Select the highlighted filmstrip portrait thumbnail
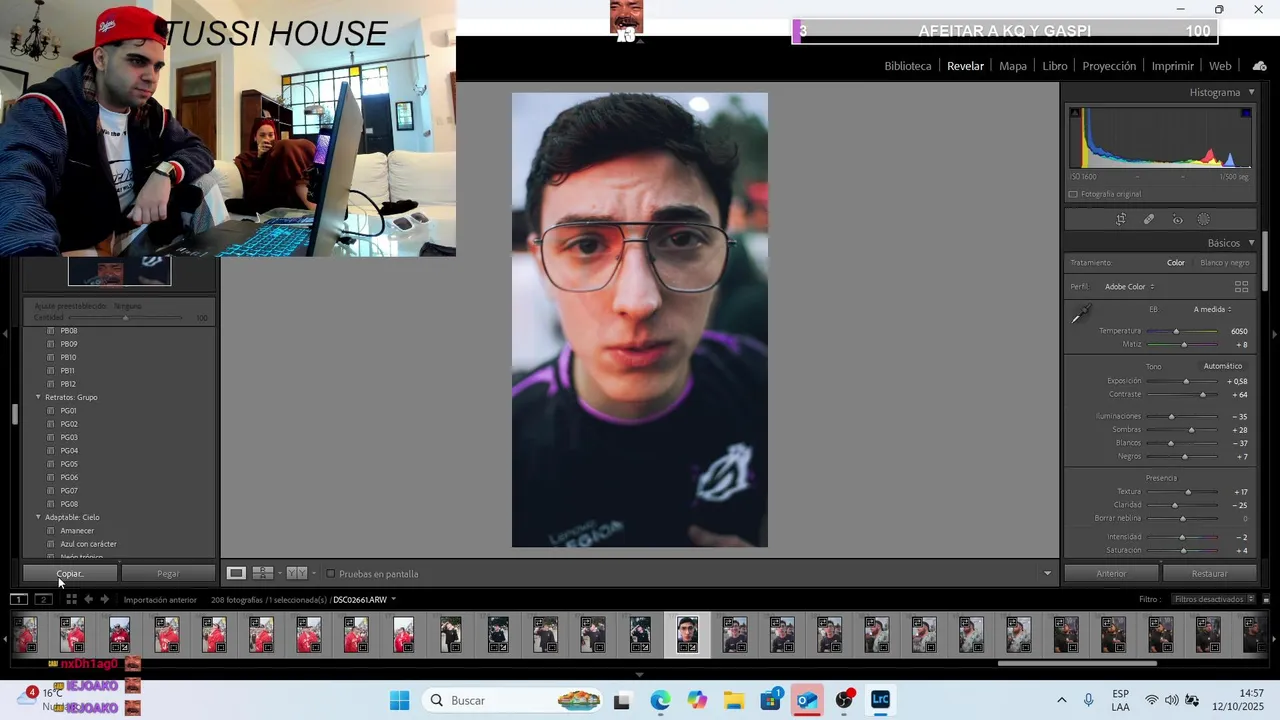Image resolution: width=1280 pixels, height=720 pixels. (687, 635)
